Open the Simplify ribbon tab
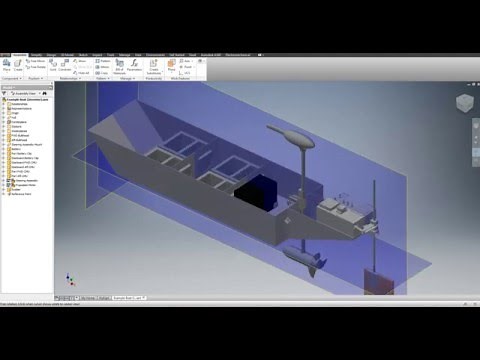 [36, 55]
